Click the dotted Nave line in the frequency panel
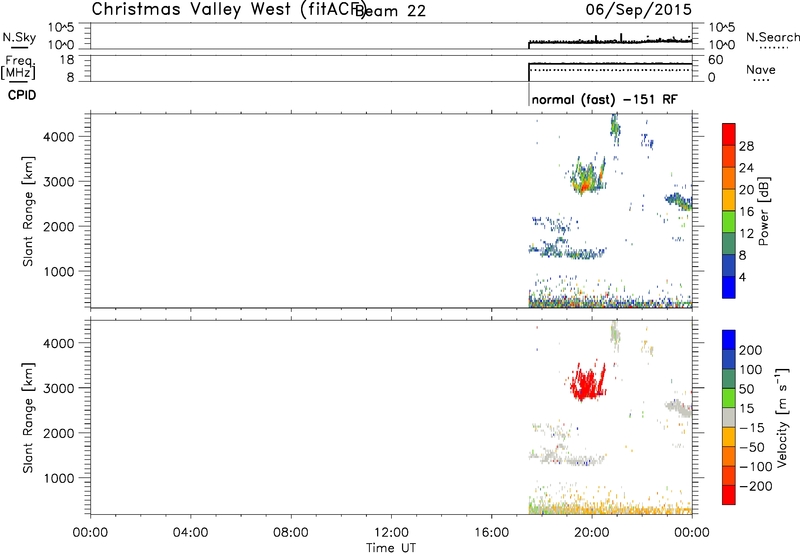800x554 pixels. (610, 70)
